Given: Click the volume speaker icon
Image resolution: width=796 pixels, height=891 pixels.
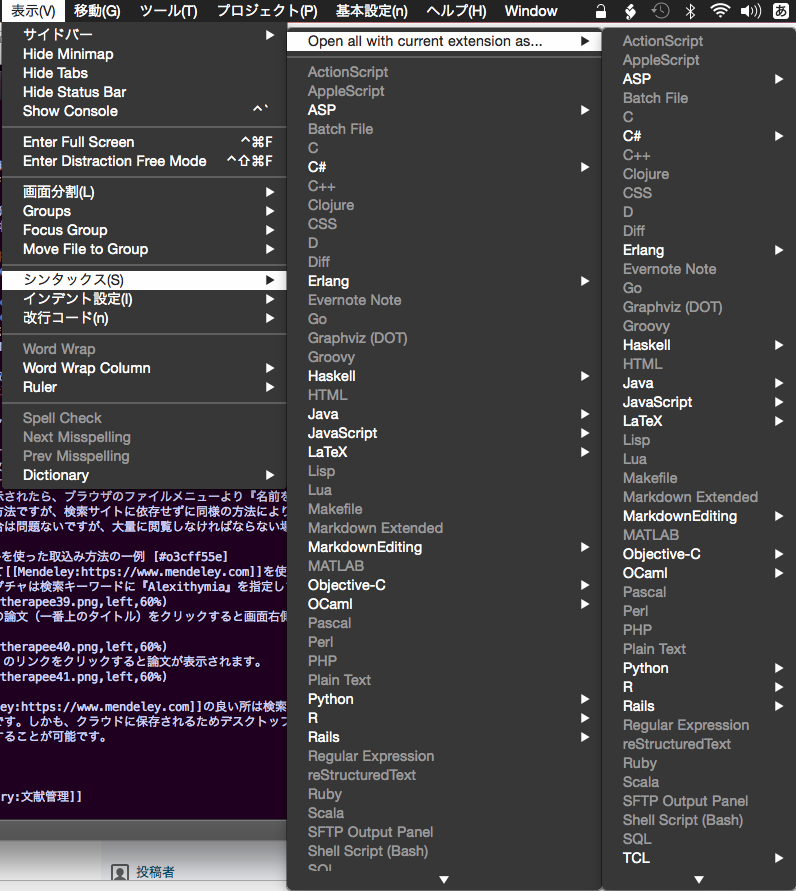Looking at the screenshot, I should point(751,11).
